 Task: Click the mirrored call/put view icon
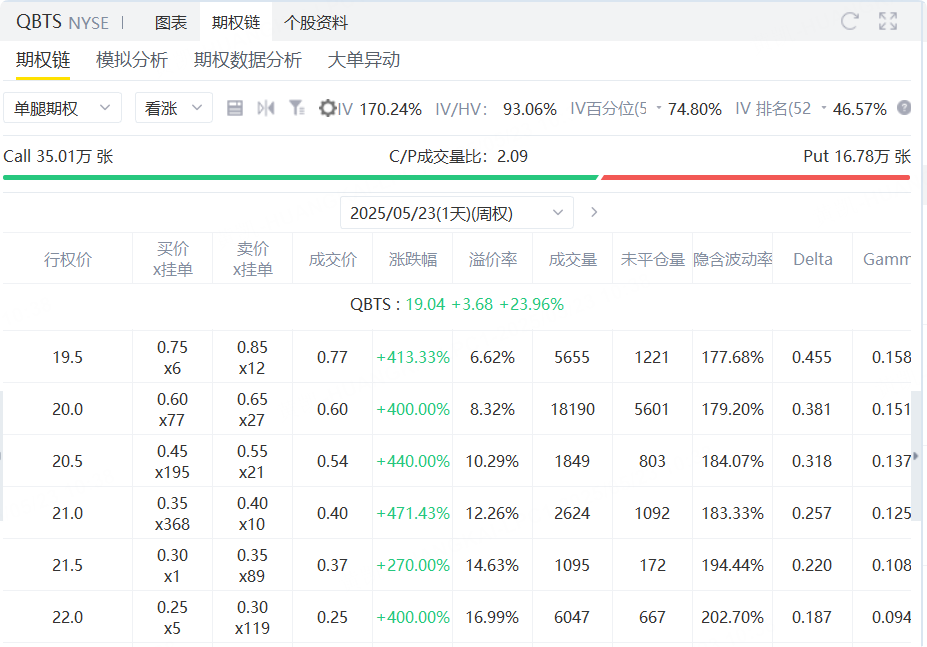tap(266, 108)
